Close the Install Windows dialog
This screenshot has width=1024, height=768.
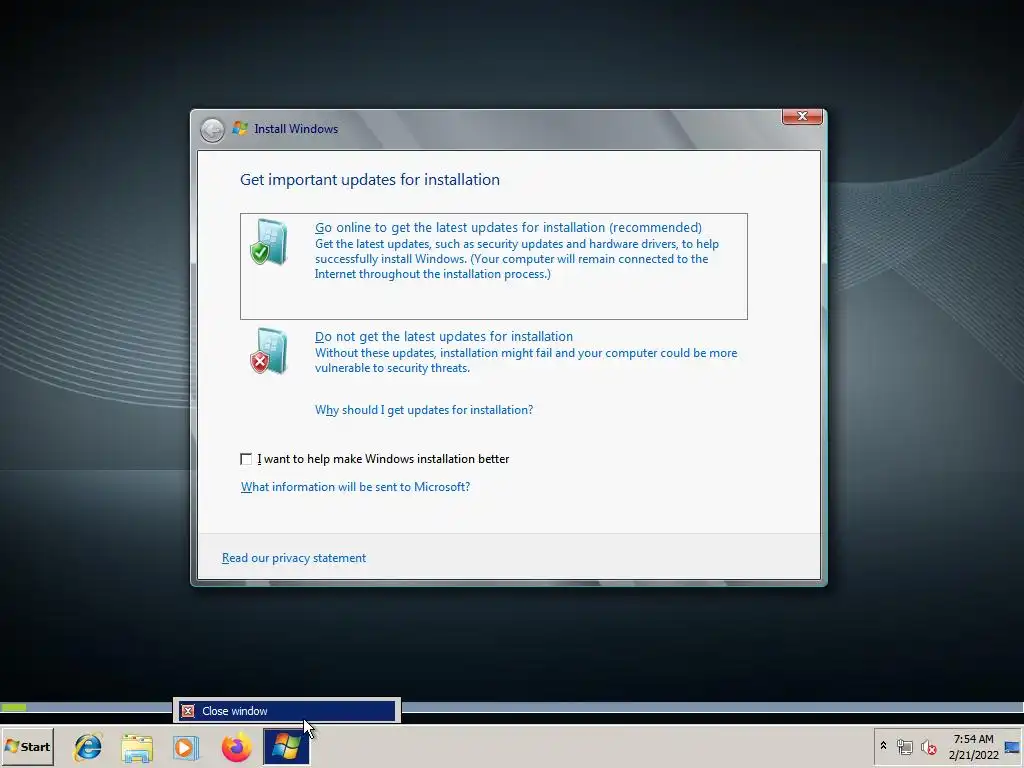tap(802, 116)
